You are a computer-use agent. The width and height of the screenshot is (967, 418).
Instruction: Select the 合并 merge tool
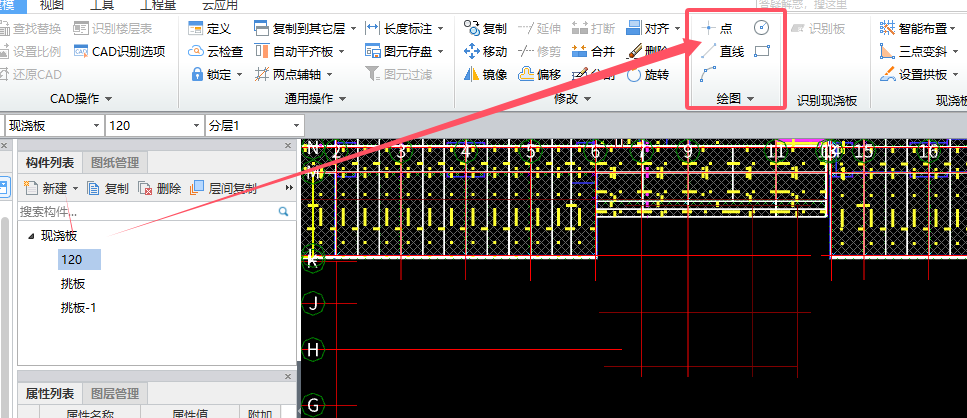pyautogui.click(x=593, y=51)
